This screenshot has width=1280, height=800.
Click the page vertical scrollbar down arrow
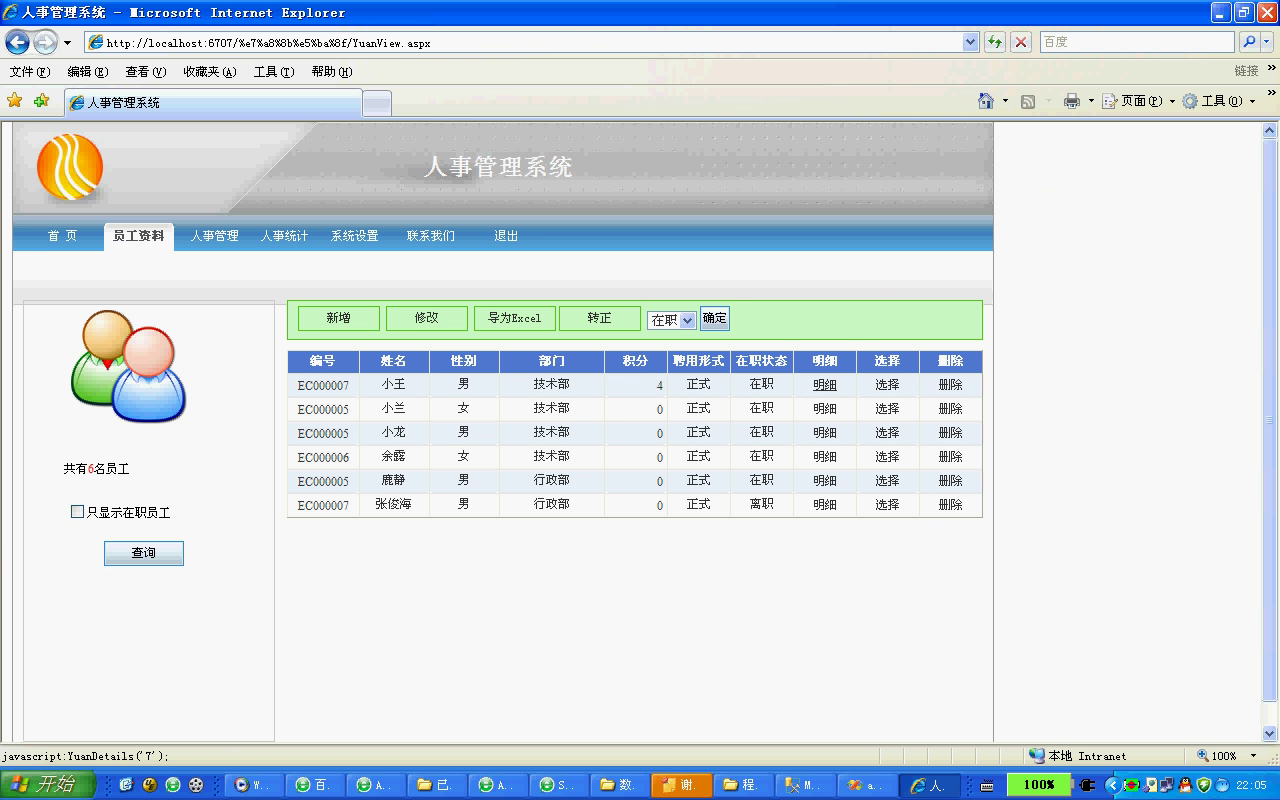pyautogui.click(x=1271, y=733)
